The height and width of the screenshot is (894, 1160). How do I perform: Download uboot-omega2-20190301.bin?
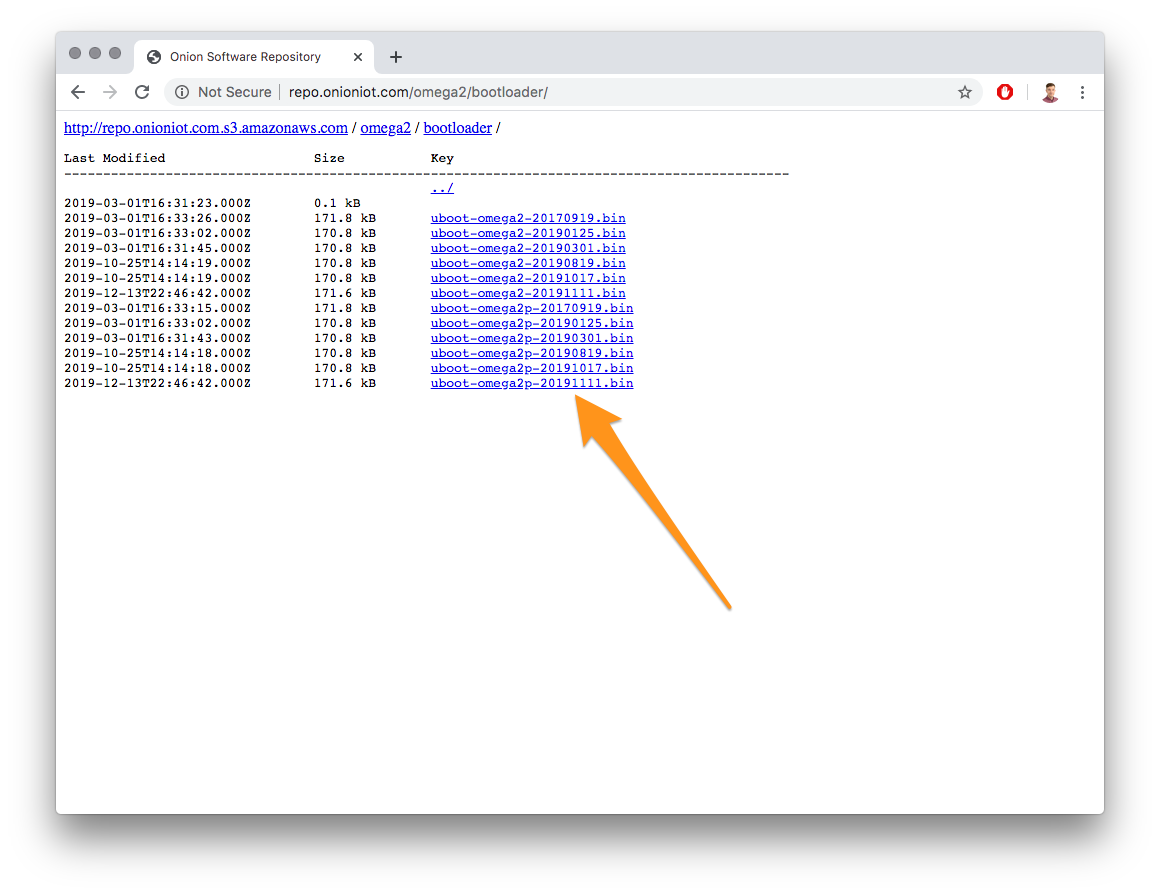[528, 248]
